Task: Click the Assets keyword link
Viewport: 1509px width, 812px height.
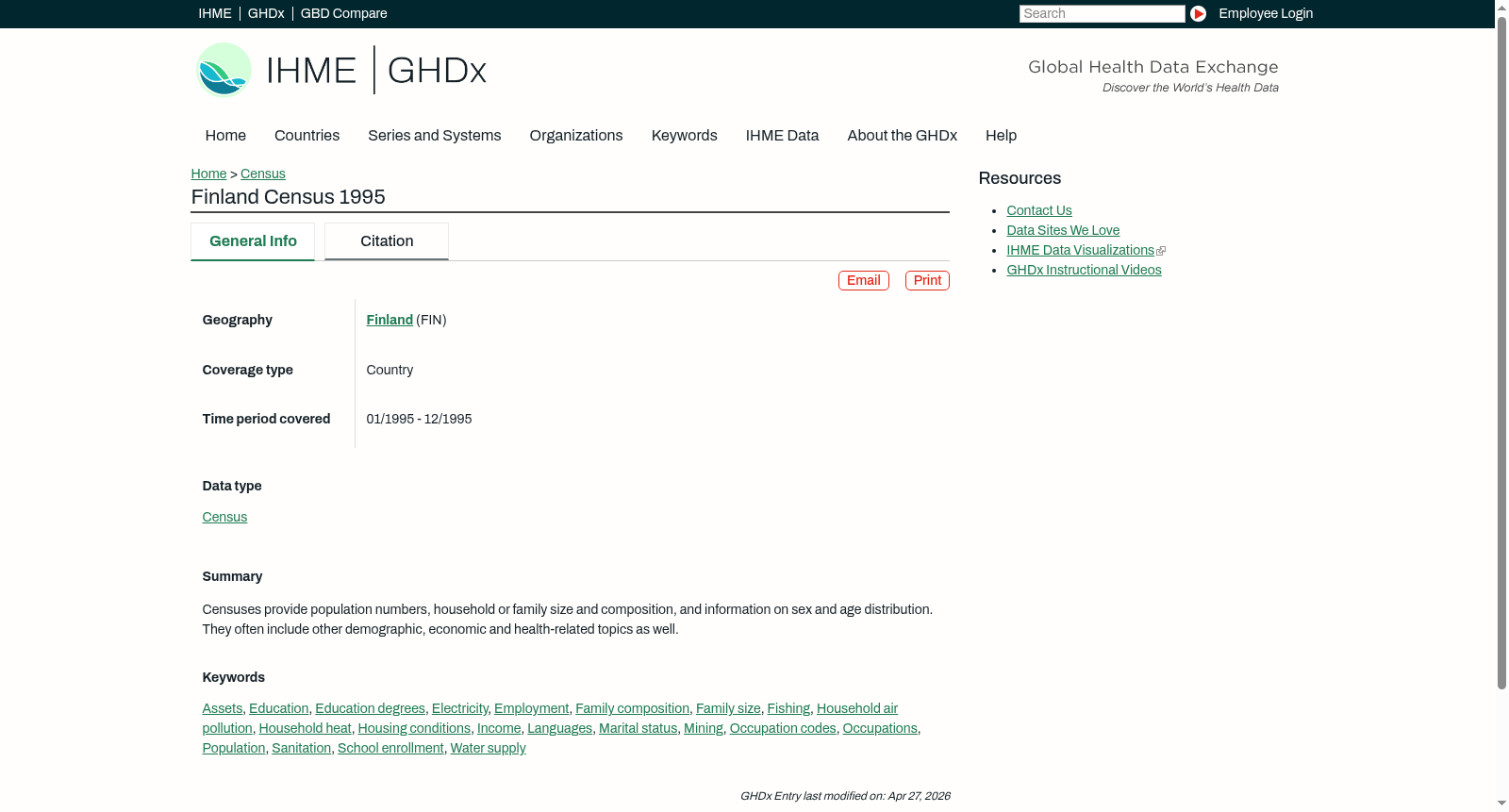Action: tap(223, 709)
